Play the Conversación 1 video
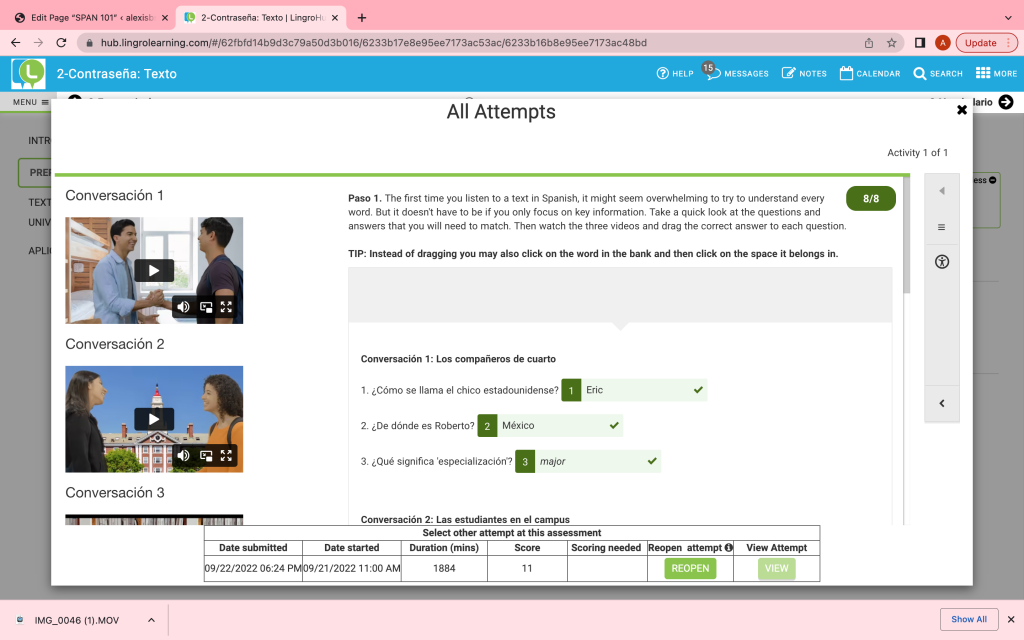 pyautogui.click(x=154, y=270)
